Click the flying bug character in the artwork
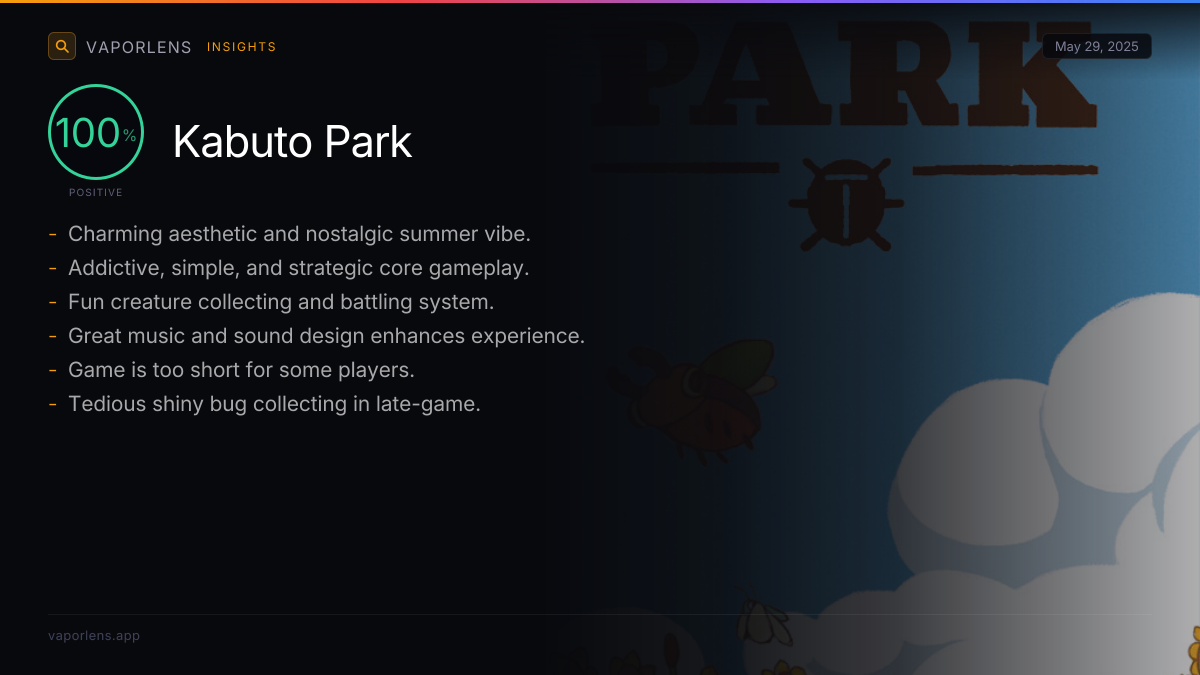This screenshot has height=675, width=1200. pos(693,397)
